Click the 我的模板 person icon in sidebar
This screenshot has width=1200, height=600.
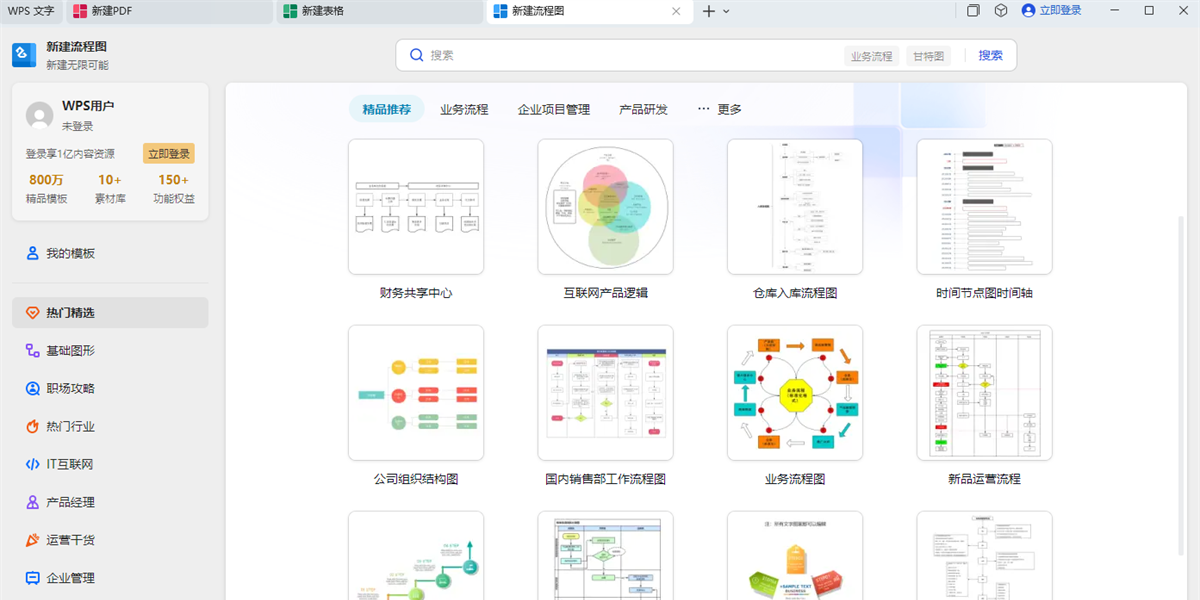(32, 254)
